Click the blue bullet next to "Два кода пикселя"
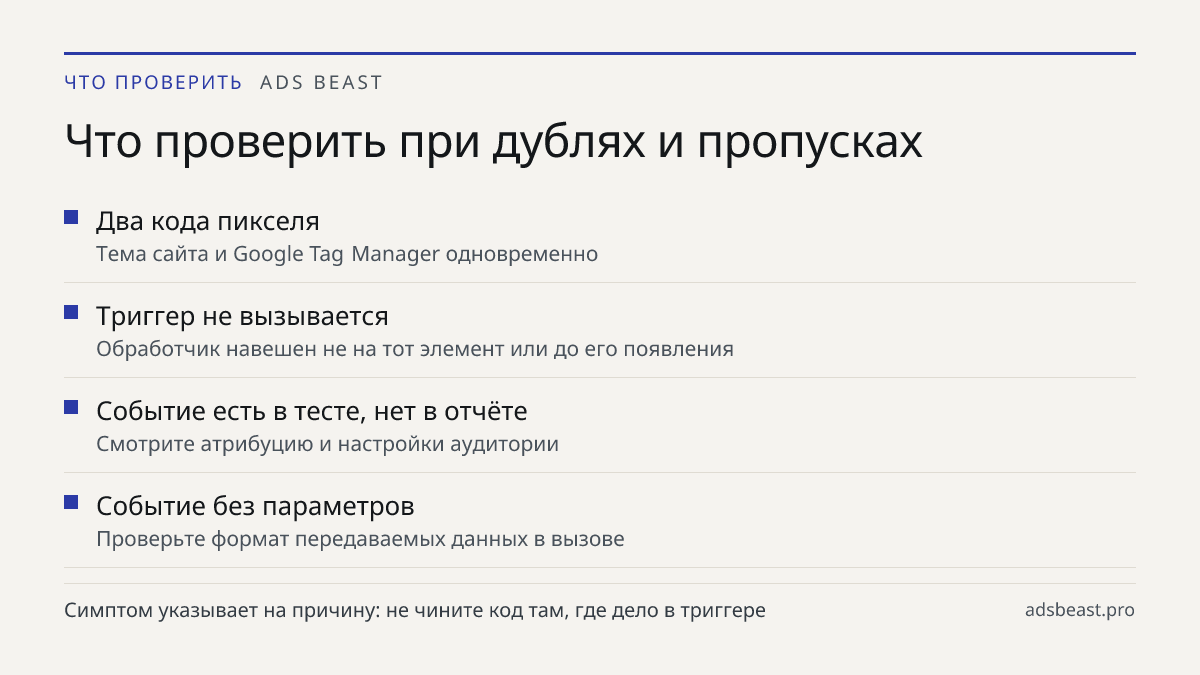This screenshot has width=1200, height=675. click(x=71, y=218)
